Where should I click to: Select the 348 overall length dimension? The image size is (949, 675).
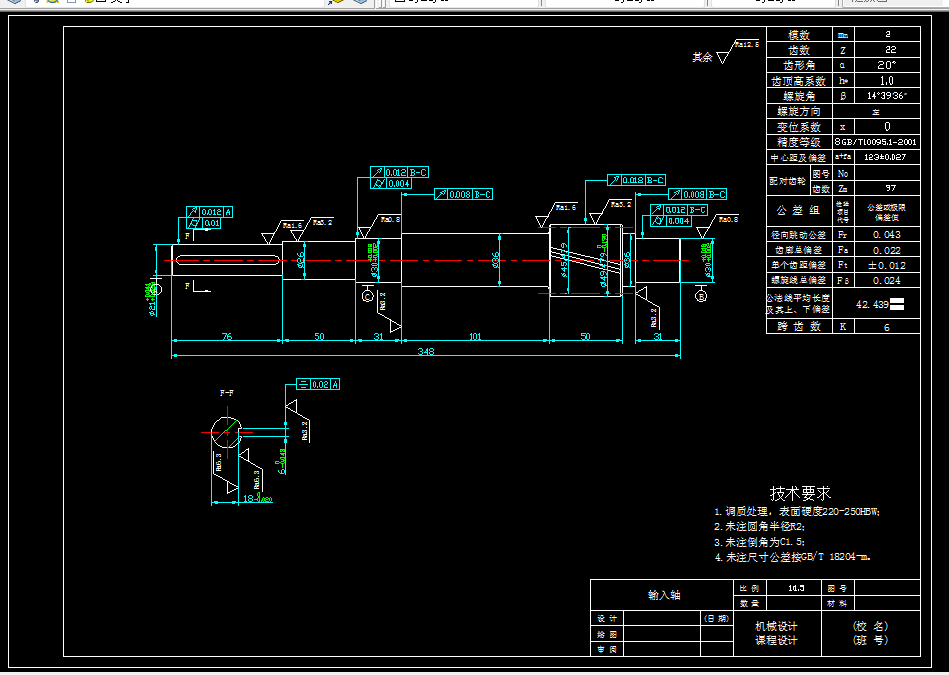pos(425,351)
